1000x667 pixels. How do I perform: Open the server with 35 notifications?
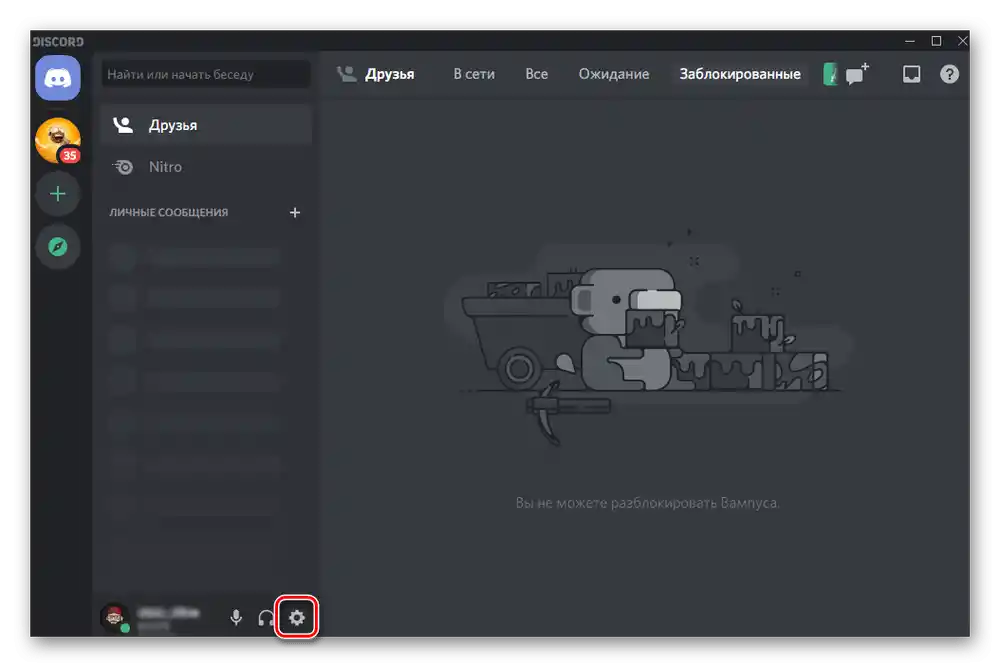(x=58, y=140)
